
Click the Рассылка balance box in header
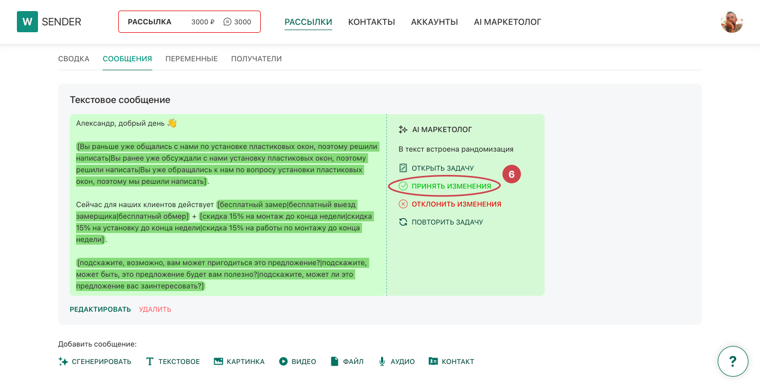click(190, 22)
